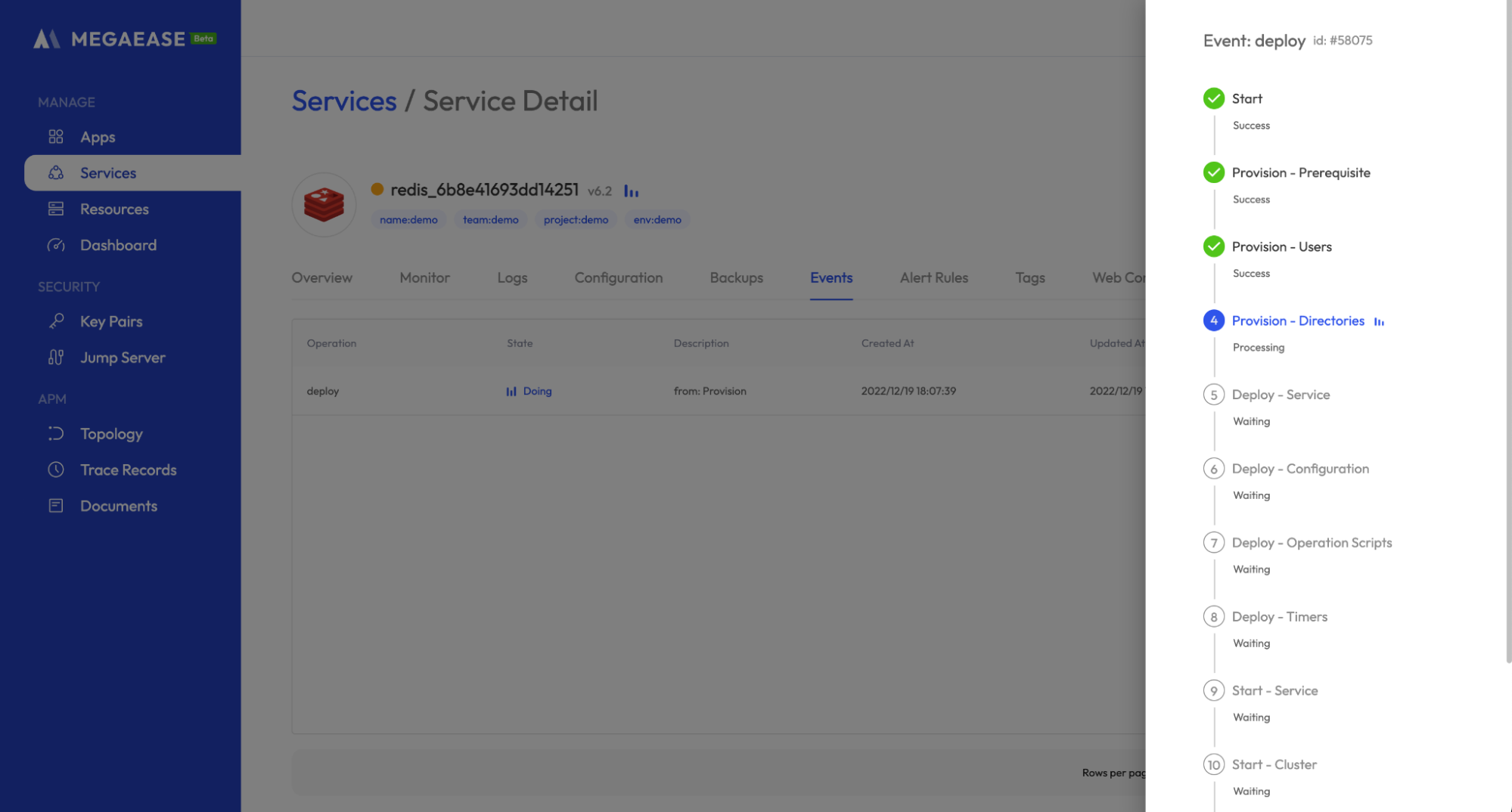Click the processing icon beside Provision - Directories
The image size is (1512, 812).
[1379, 321]
